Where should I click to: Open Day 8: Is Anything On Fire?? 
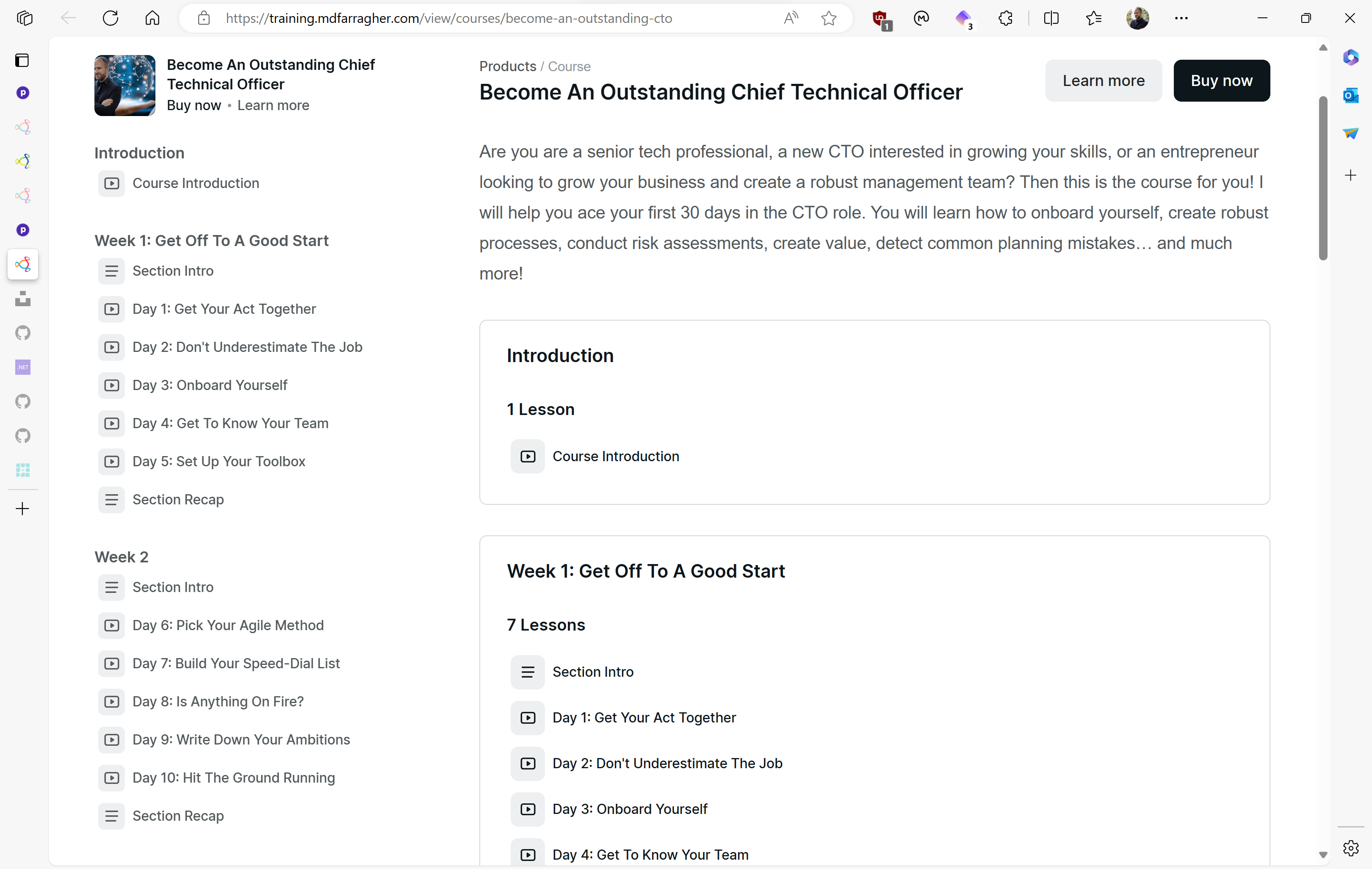coord(218,701)
